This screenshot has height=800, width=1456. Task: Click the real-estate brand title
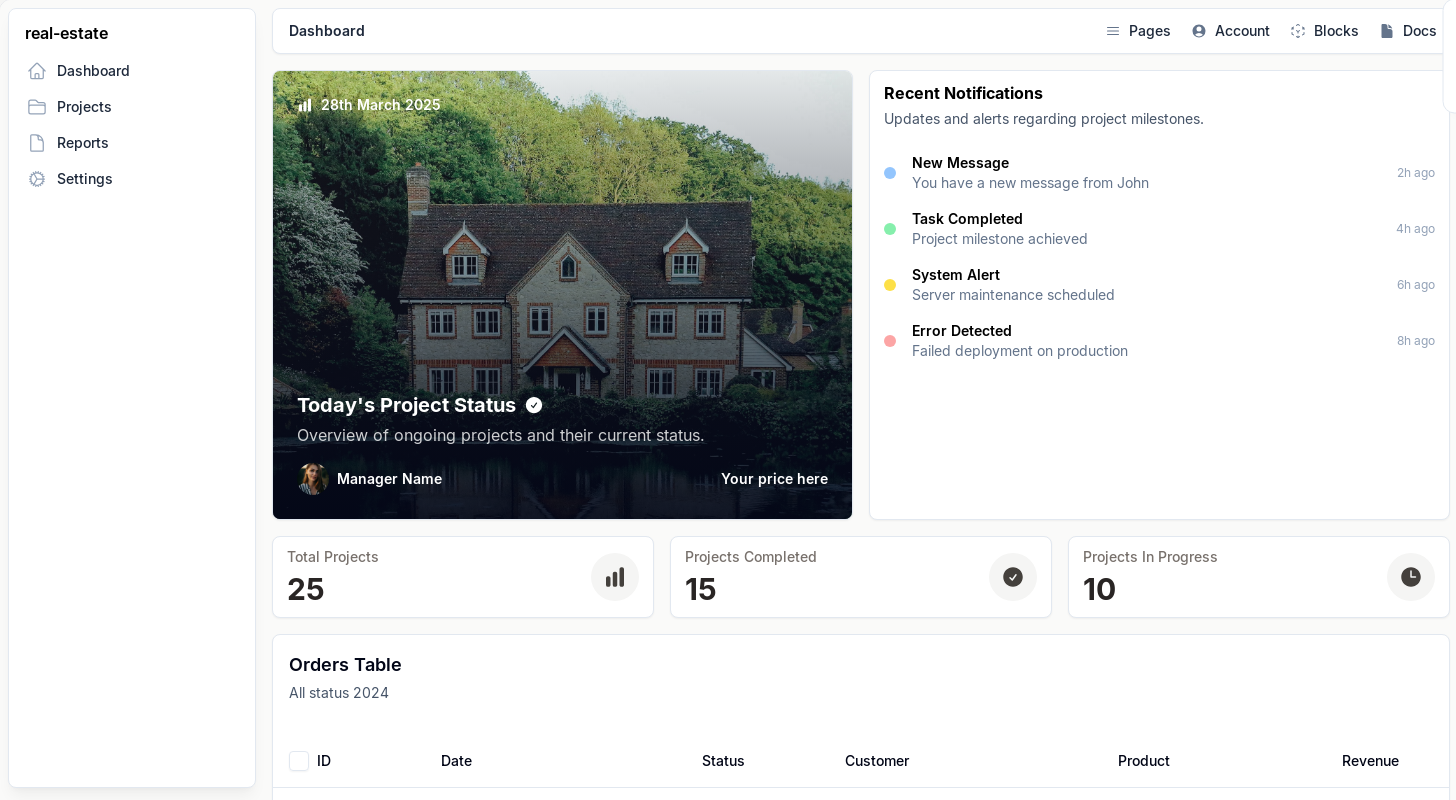(x=67, y=33)
